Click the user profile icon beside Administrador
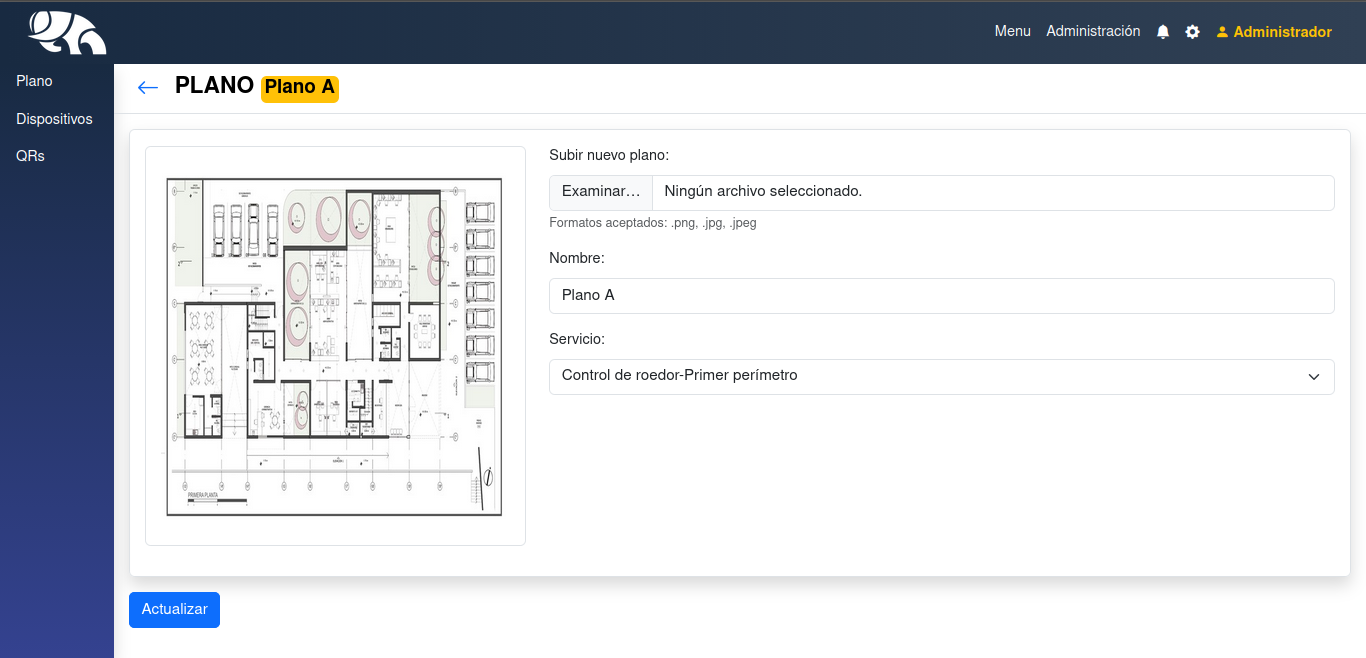Image resolution: width=1366 pixels, height=658 pixels. coord(1222,32)
